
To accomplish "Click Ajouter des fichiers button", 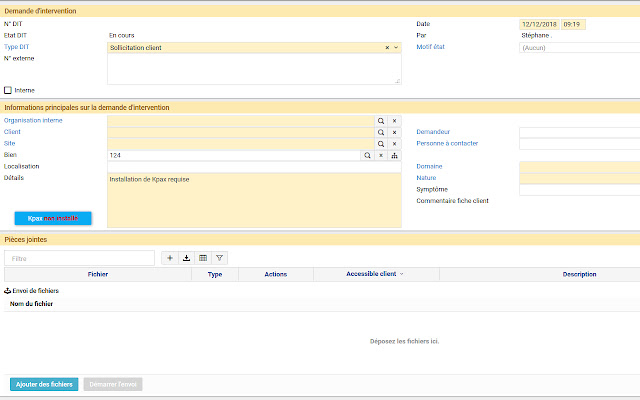I will pos(44,384).
